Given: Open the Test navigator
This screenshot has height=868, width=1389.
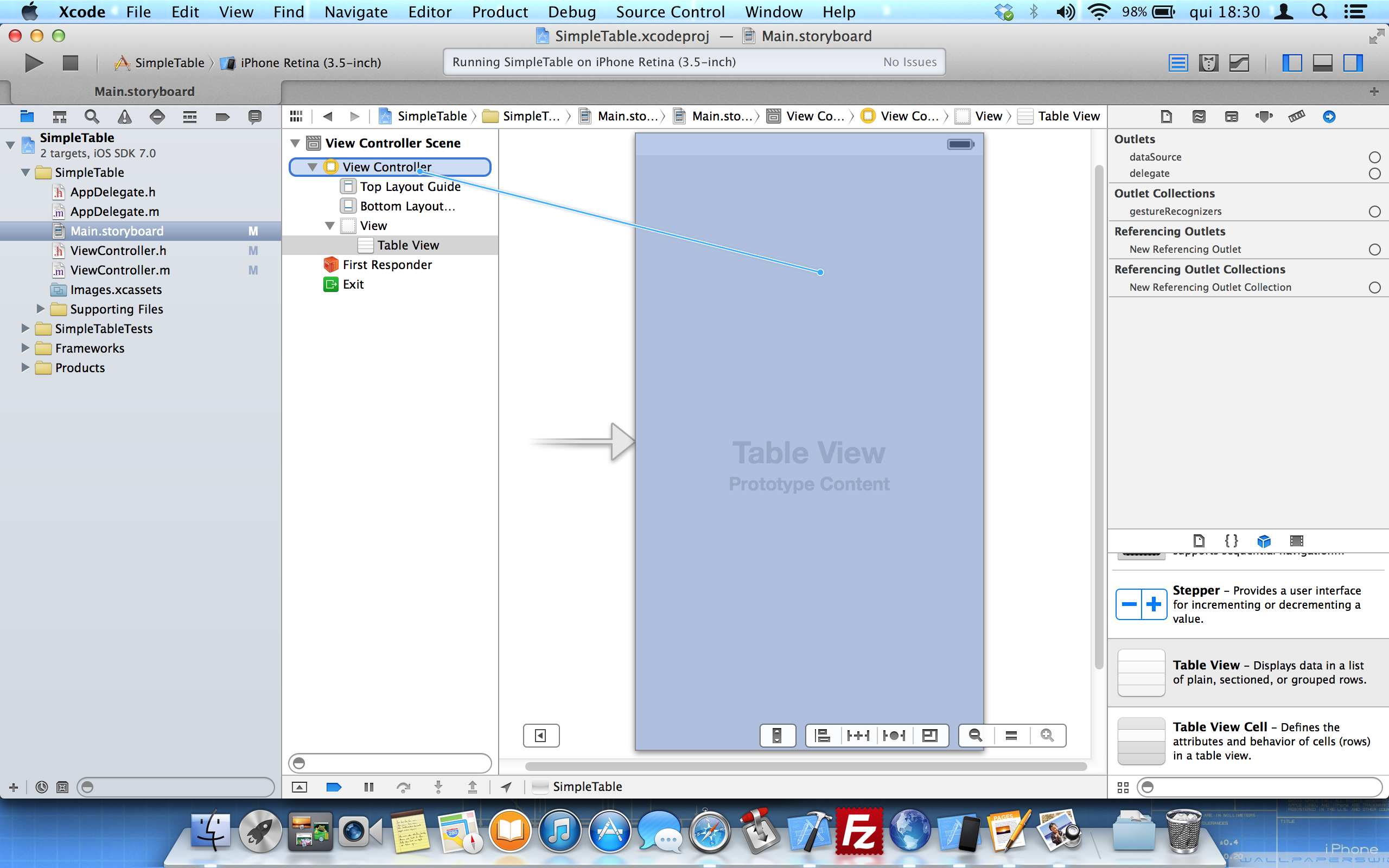Looking at the screenshot, I should click(x=157, y=117).
